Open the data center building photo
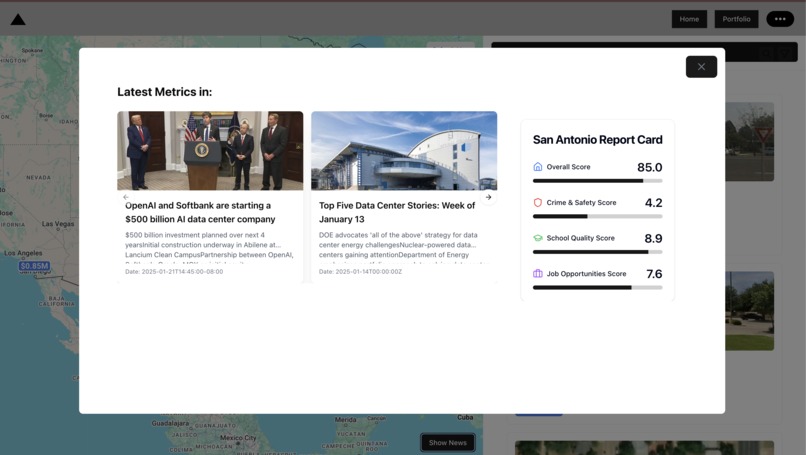Image resolution: width=806 pixels, height=455 pixels. pos(404,151)
